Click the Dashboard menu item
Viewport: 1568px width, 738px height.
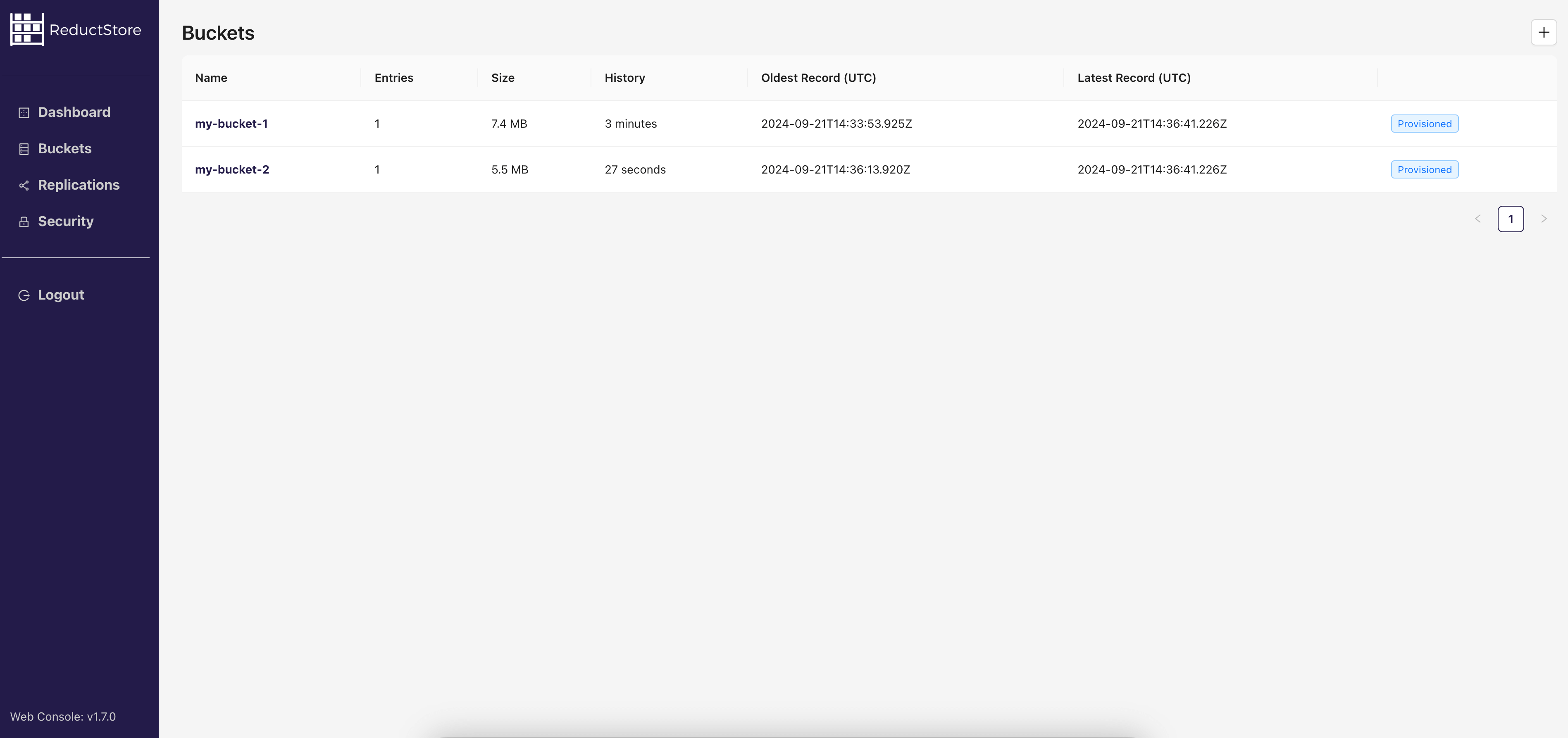74,112
